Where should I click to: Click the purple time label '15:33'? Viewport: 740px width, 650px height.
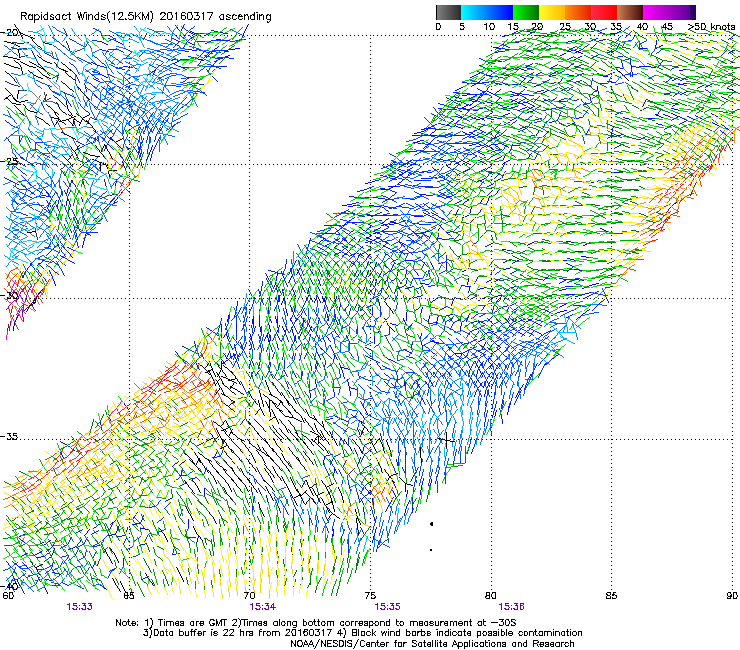[80, 607]
